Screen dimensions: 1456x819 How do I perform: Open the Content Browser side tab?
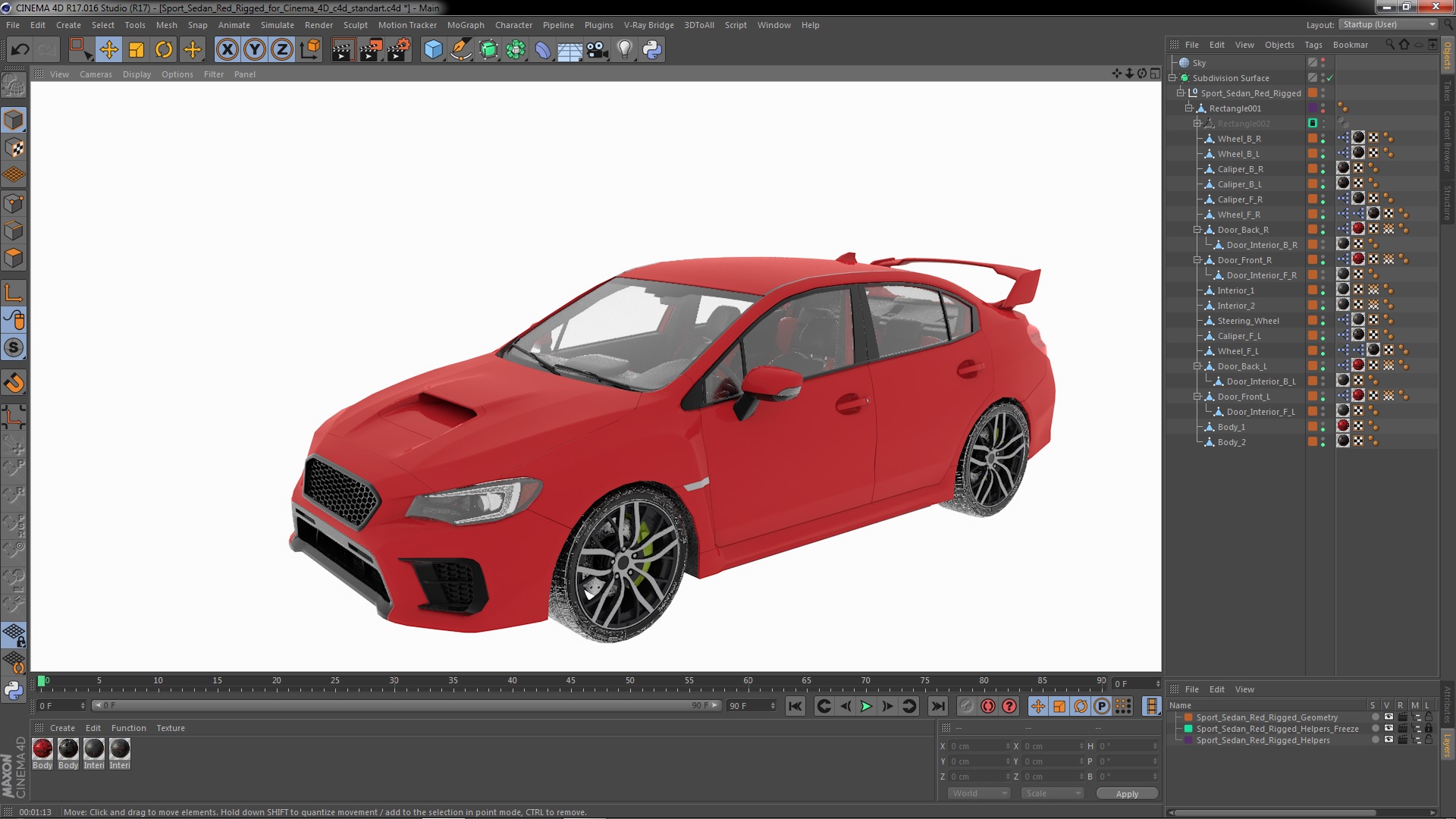pyautogui.click(x=1448, y=141)
